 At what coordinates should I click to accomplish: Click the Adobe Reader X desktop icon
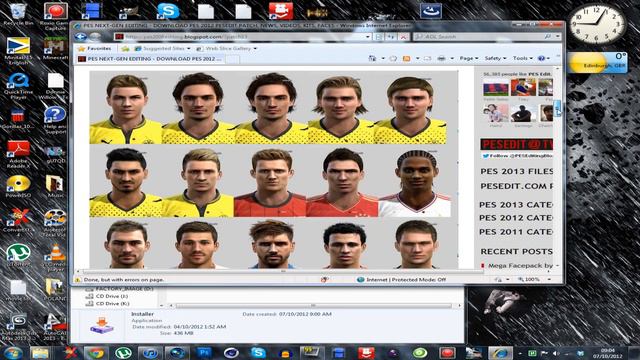tap(18, 154)
